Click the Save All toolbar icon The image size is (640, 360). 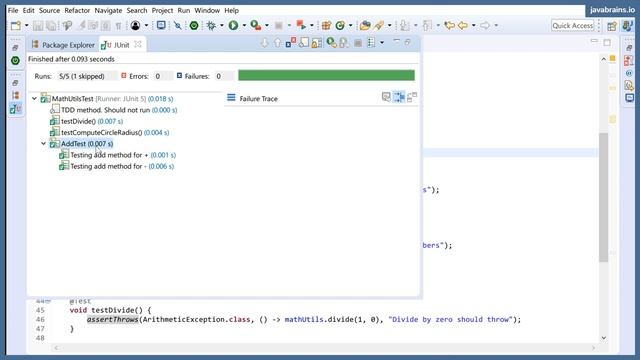click(x=51, y=25)
